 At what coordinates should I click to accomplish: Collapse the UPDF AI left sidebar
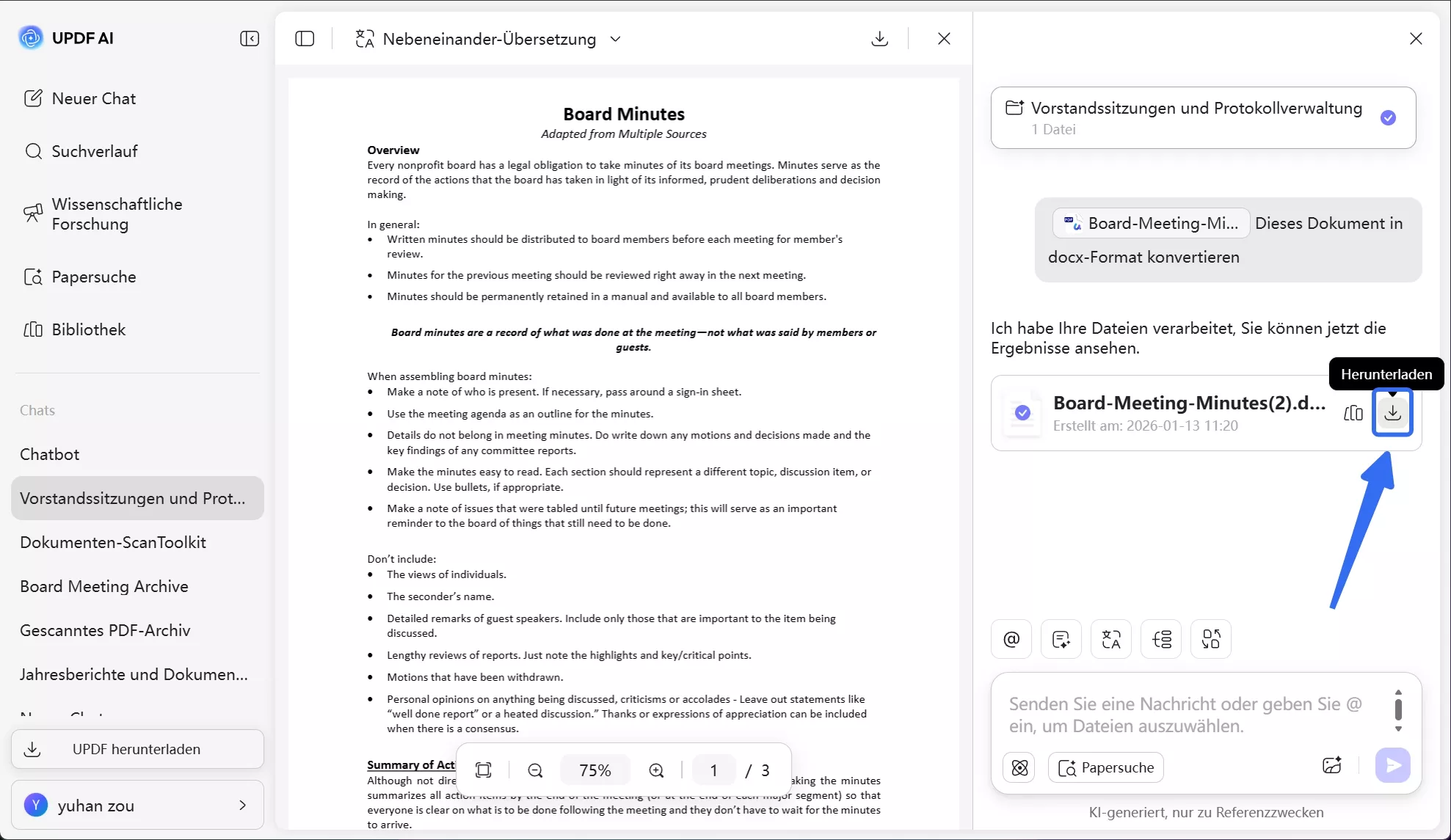pyautogui.click(x=250, y=38)
